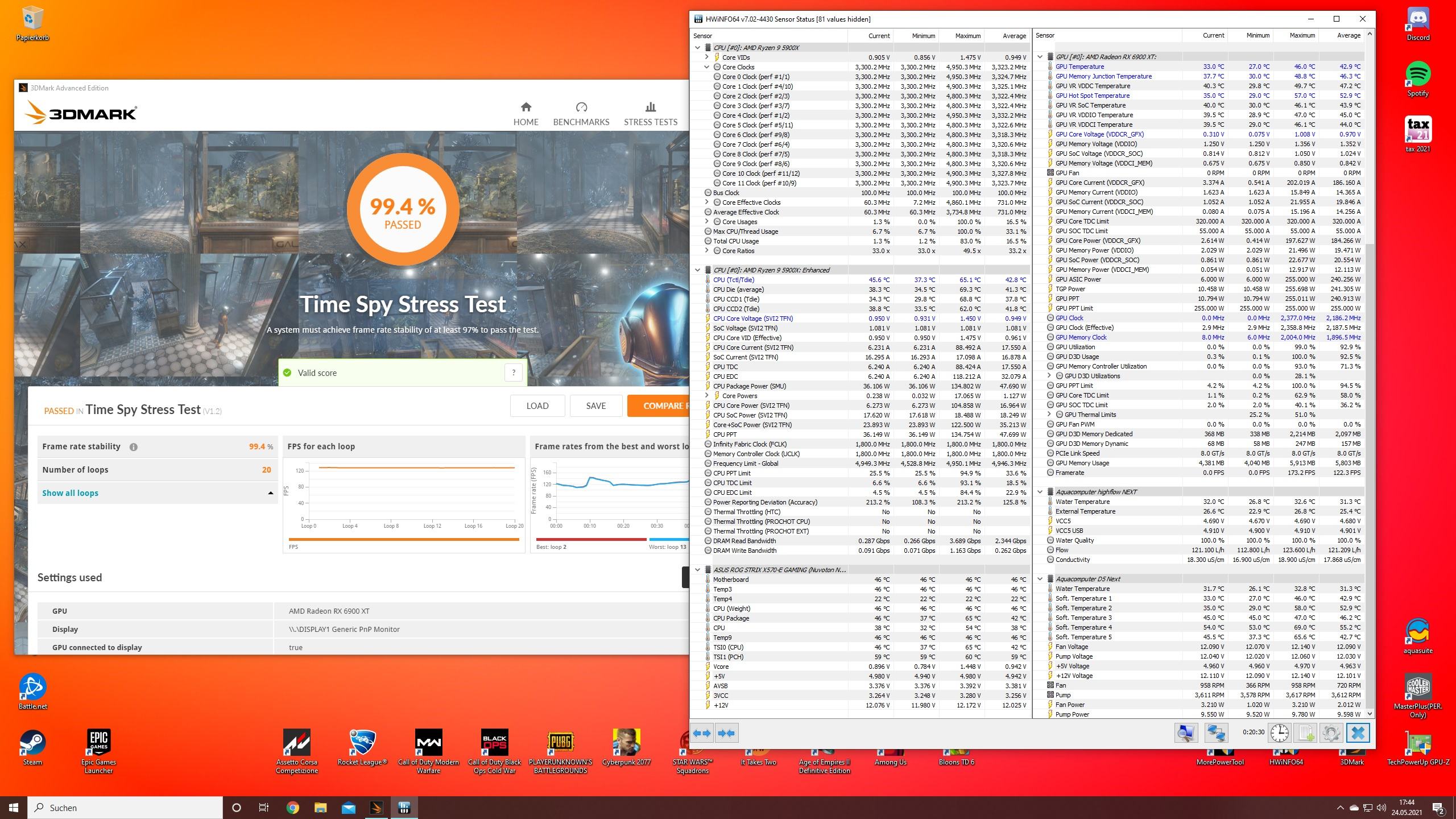Reset HWiNFO min/max via clock icon
The width and height of the screenshot is (1456, 819).
coord(1280,733)
